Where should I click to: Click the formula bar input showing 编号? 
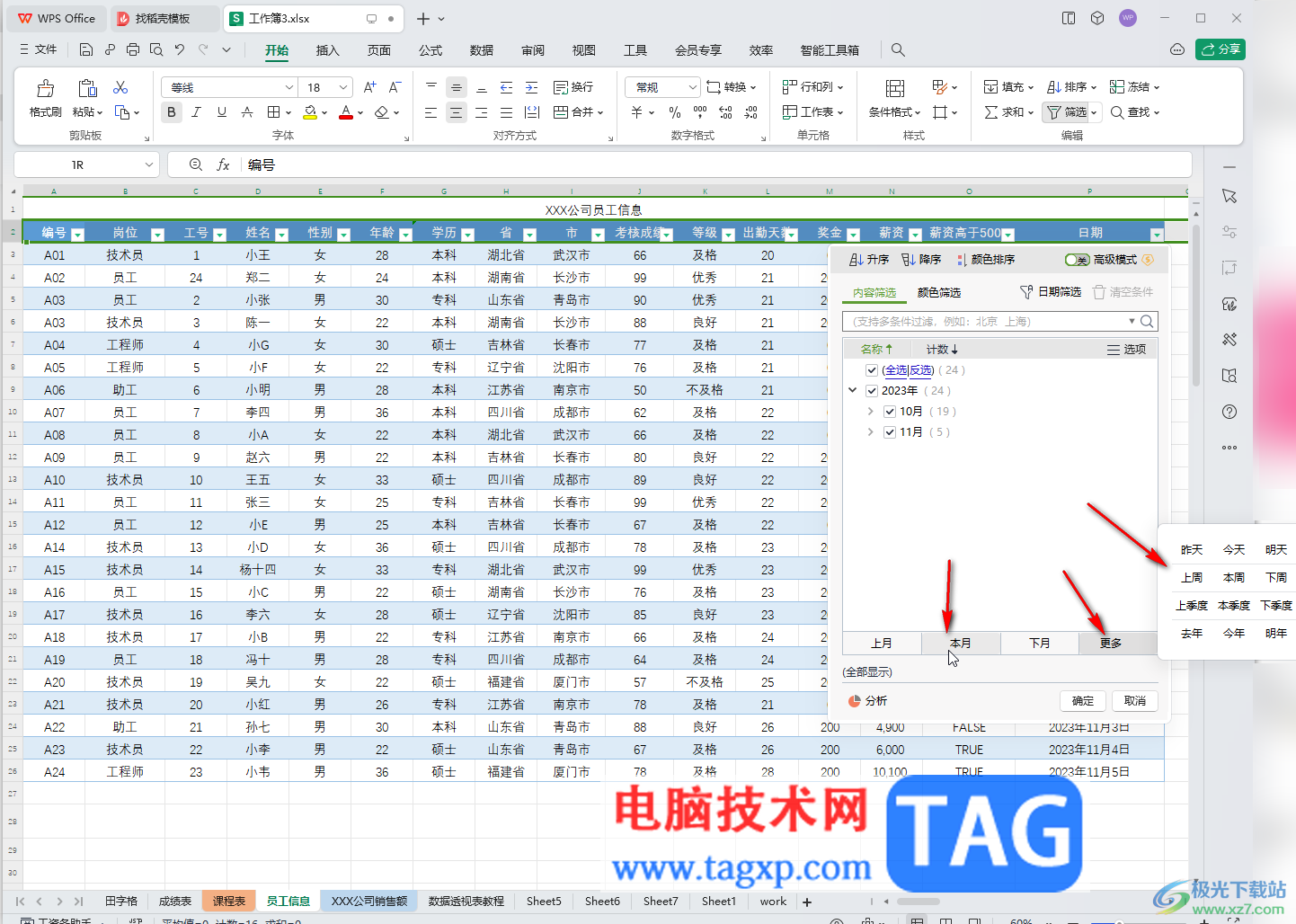point(716,164)
